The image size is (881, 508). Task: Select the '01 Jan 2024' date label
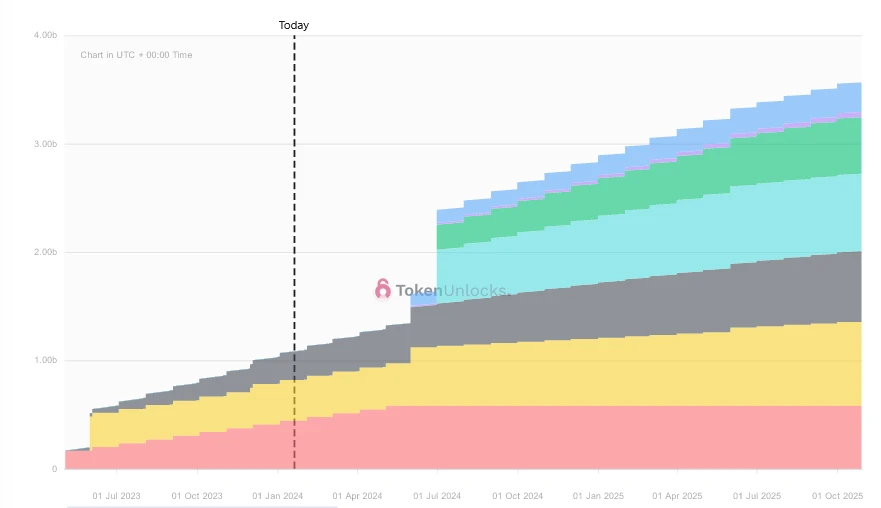coord(278,495)
